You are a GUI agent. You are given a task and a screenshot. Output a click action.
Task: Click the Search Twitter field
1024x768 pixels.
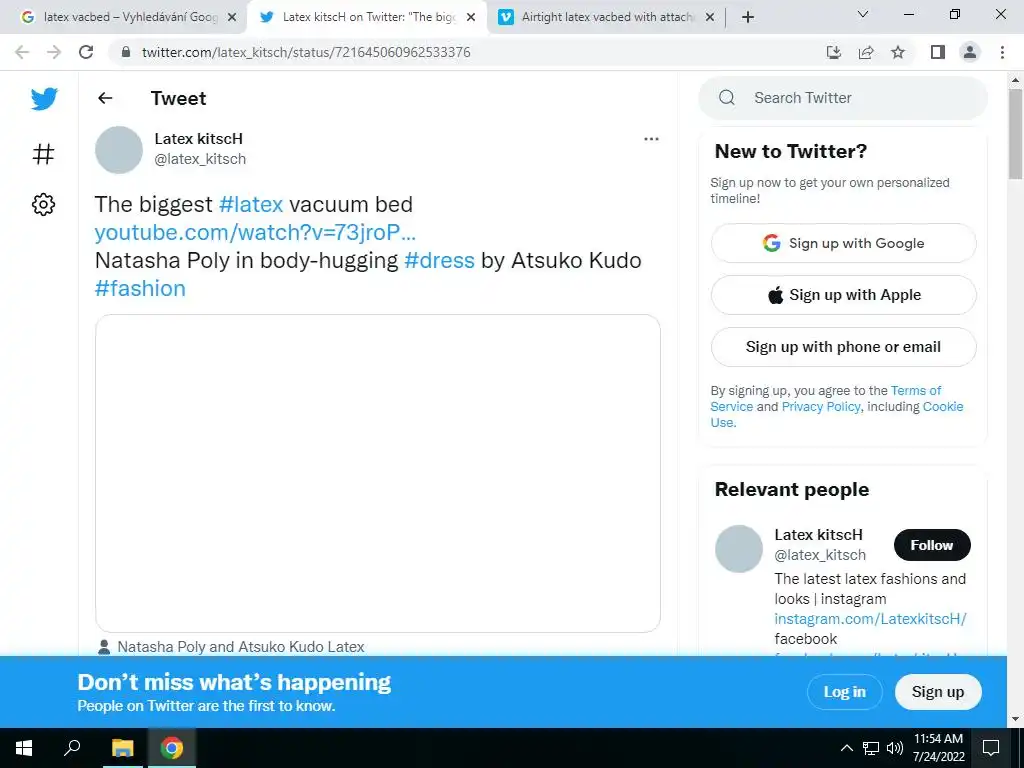tap(842, 98)
